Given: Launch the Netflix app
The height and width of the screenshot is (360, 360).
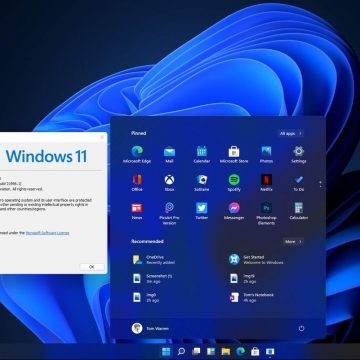Looking at the screenshot, I should click(x=266, y=183).
